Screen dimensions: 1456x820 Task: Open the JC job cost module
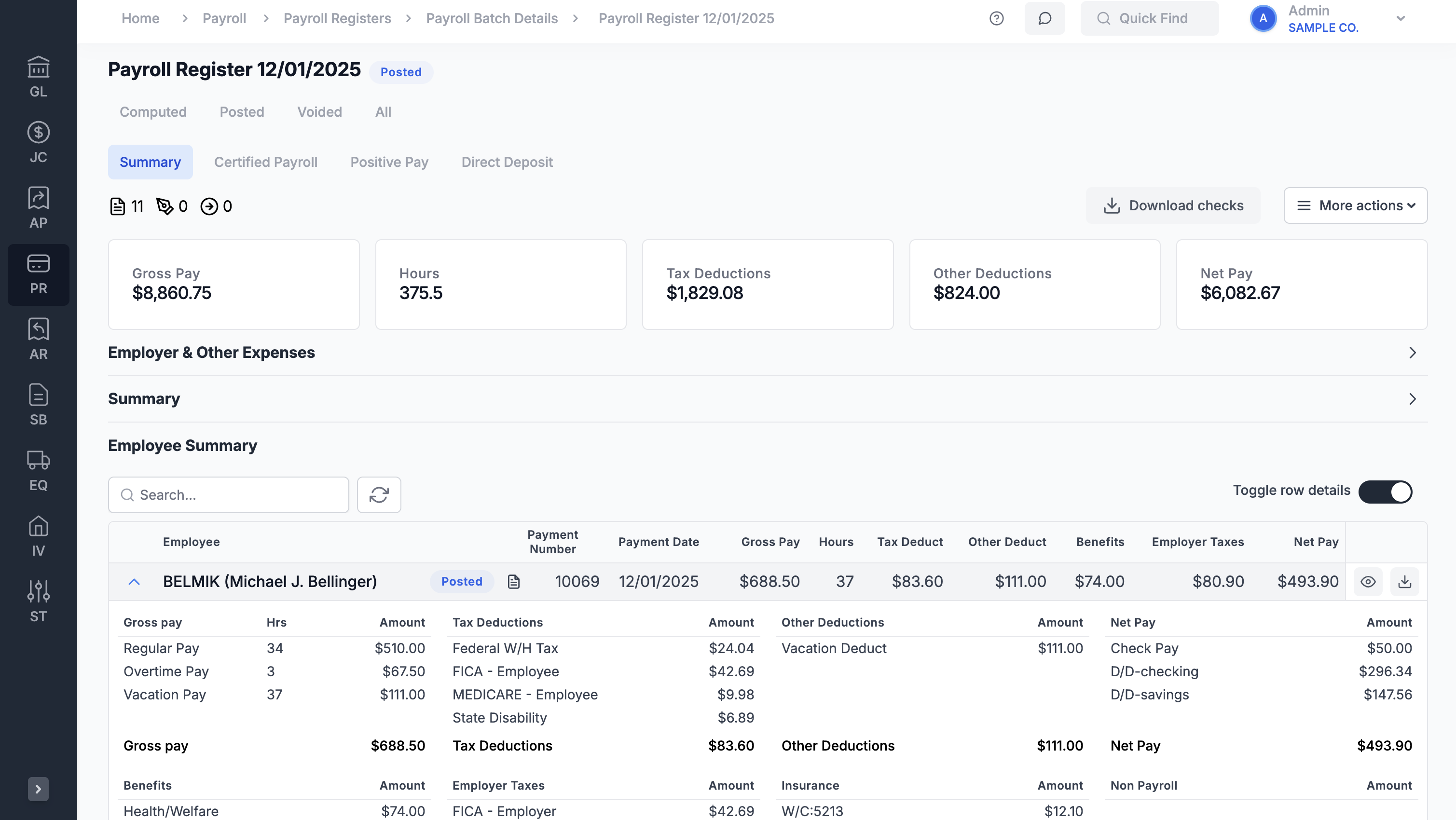point(39,143)
